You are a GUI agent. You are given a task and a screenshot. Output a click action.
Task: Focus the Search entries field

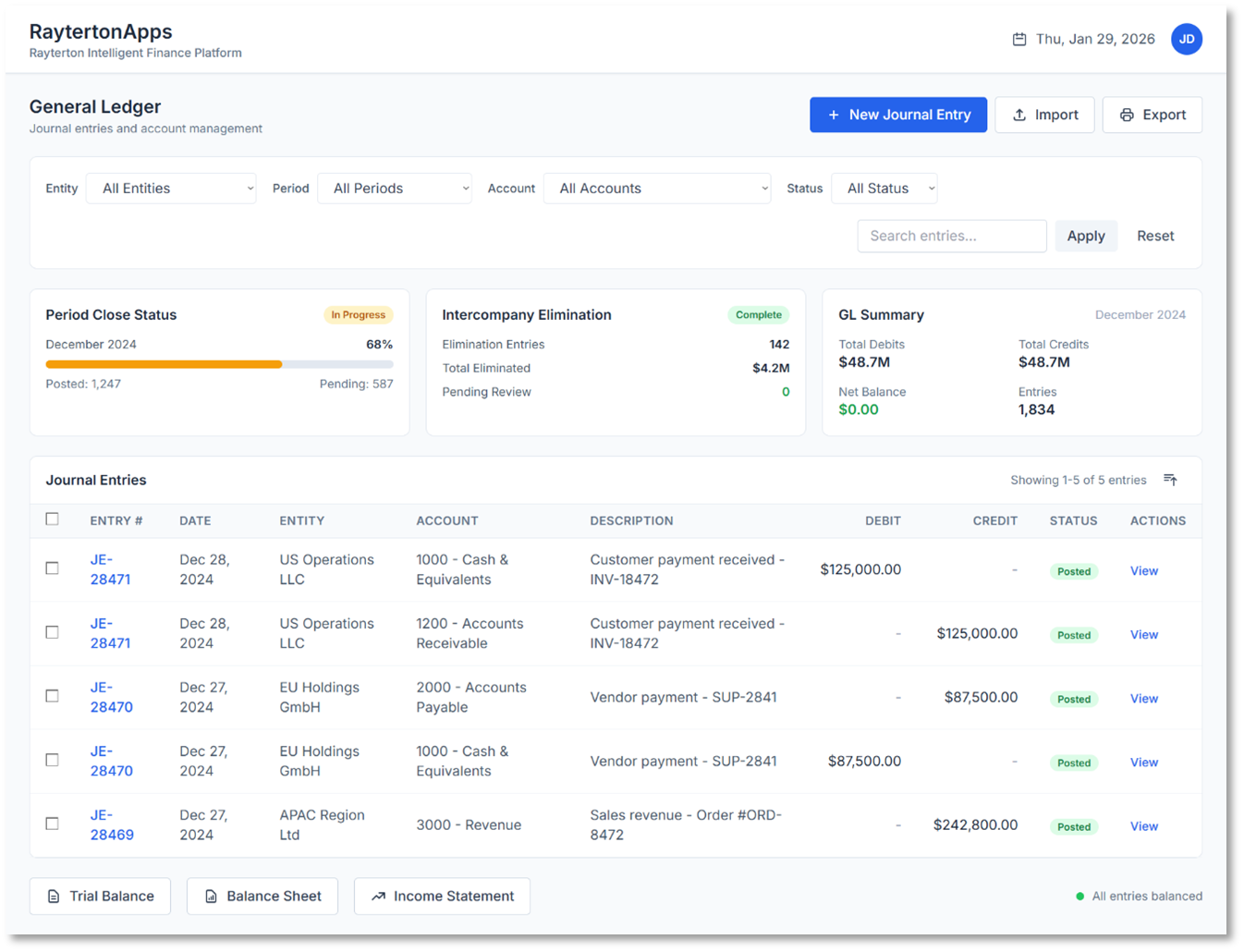951,236
